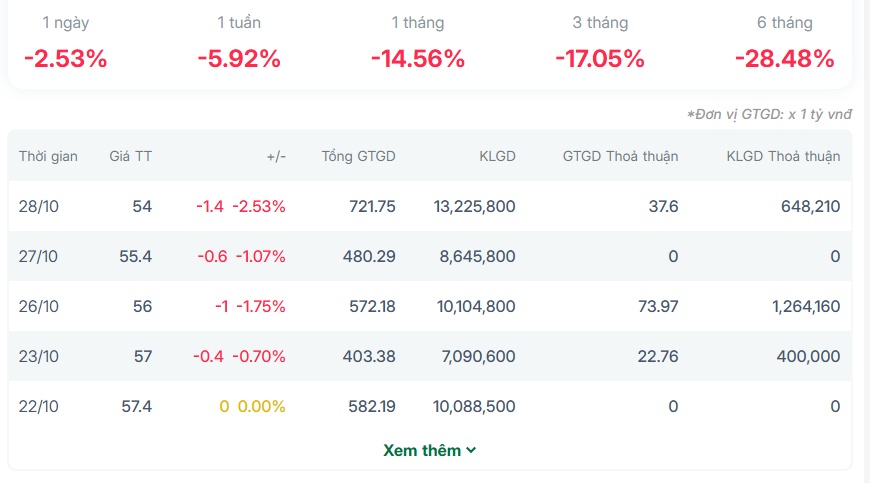Select the 1 tuần performance figure

coord(239,59)
